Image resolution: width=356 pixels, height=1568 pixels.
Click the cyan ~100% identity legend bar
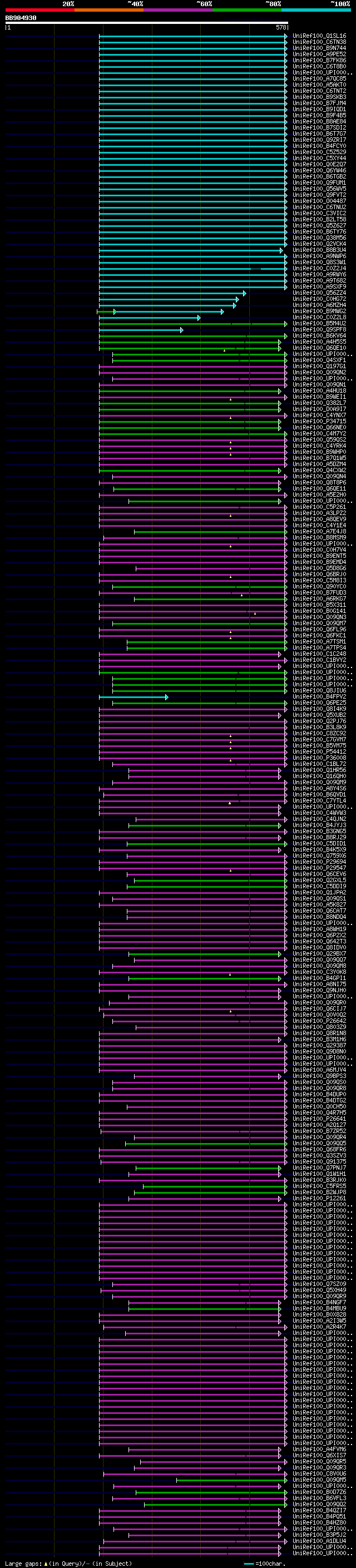[317, 10]
